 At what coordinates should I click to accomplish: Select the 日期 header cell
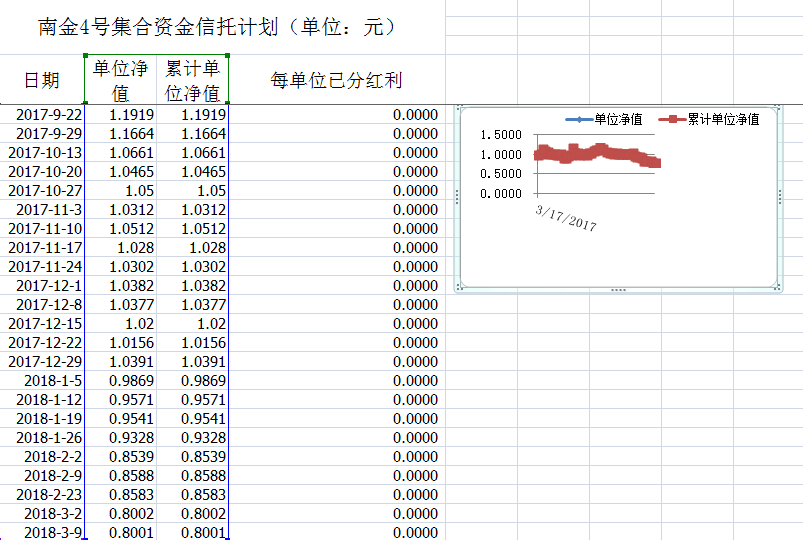tap(42, 80)
